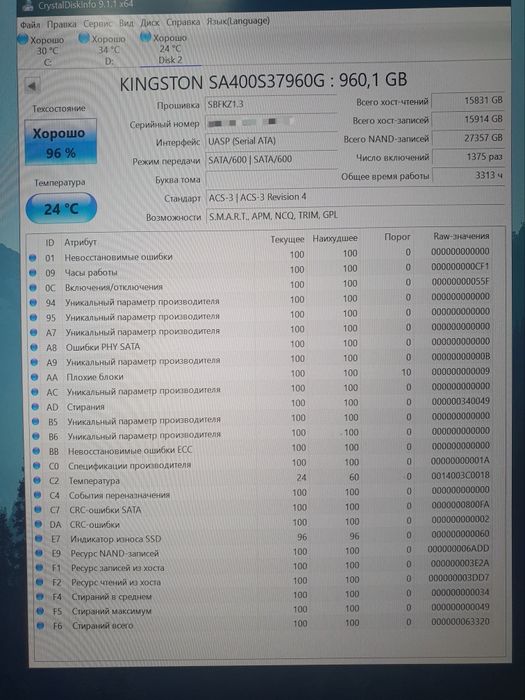Click the status dot of attribute 0C
The image size is (525, 700).
[x=33, y=288]
